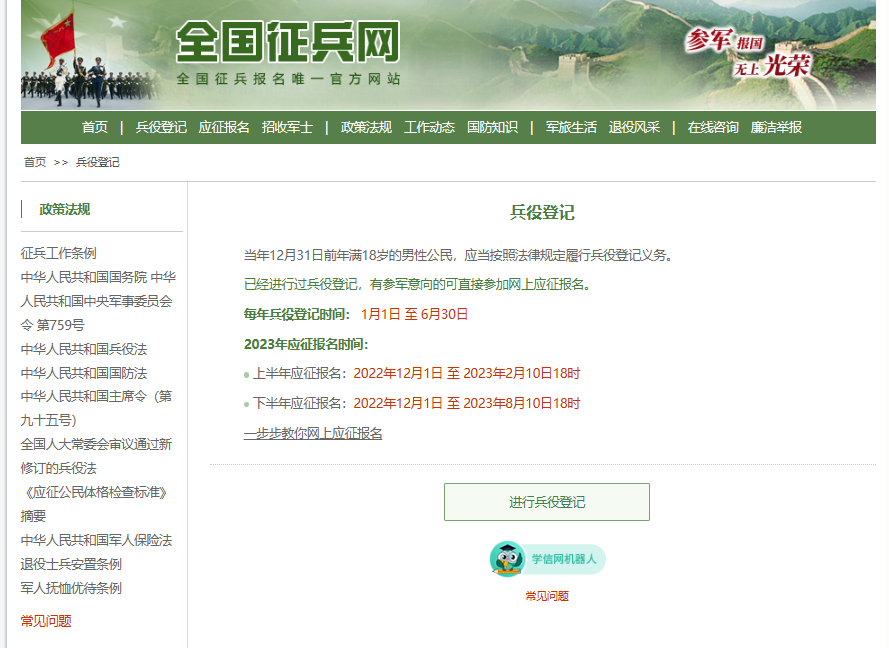The height and width of the screenshot is (648, 889).
Task: Go to 应征报名 in the nav bar
Action: 224,127
